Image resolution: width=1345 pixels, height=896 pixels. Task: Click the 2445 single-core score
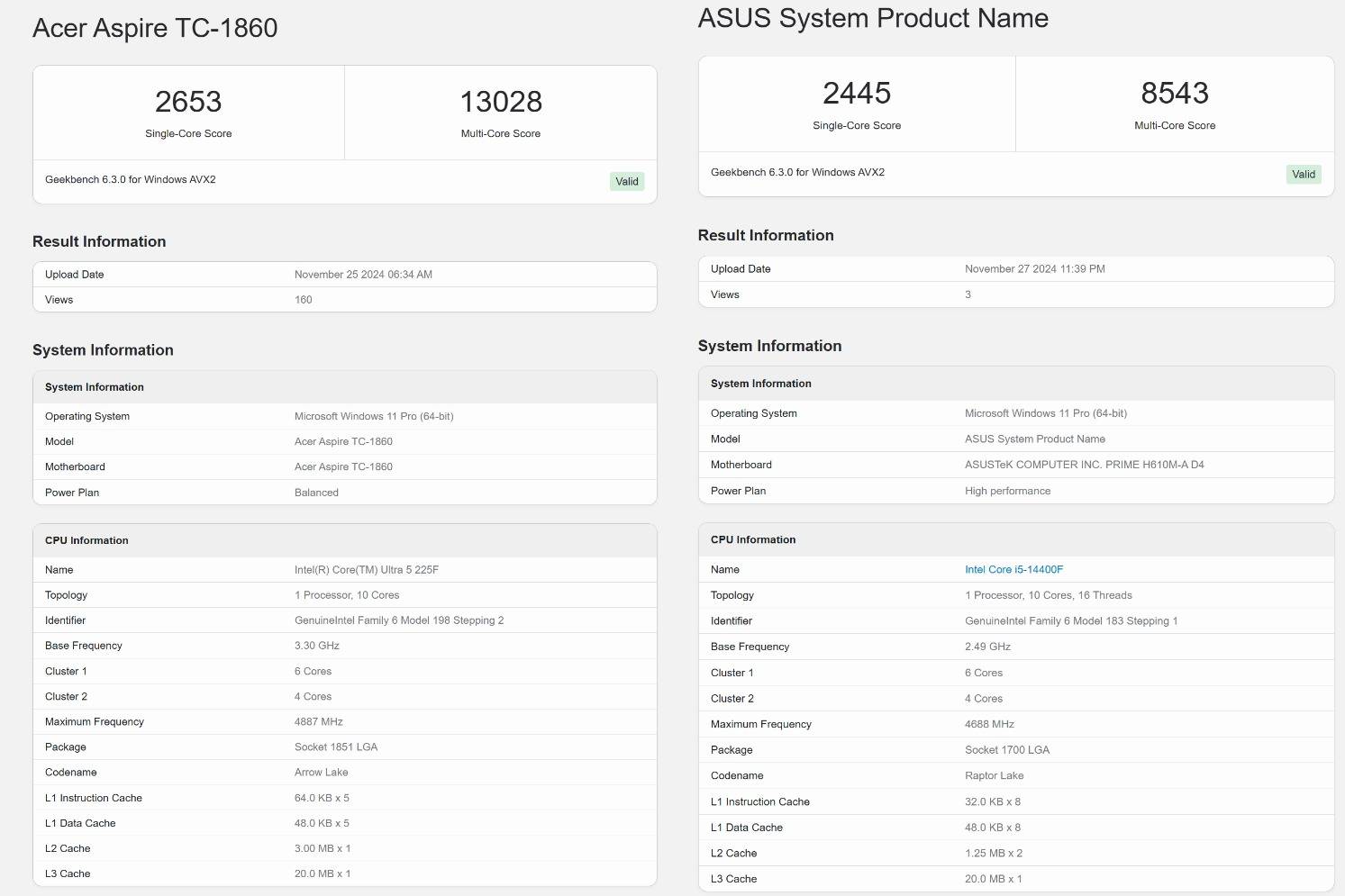pyautogui.click(x=856, y=93)
